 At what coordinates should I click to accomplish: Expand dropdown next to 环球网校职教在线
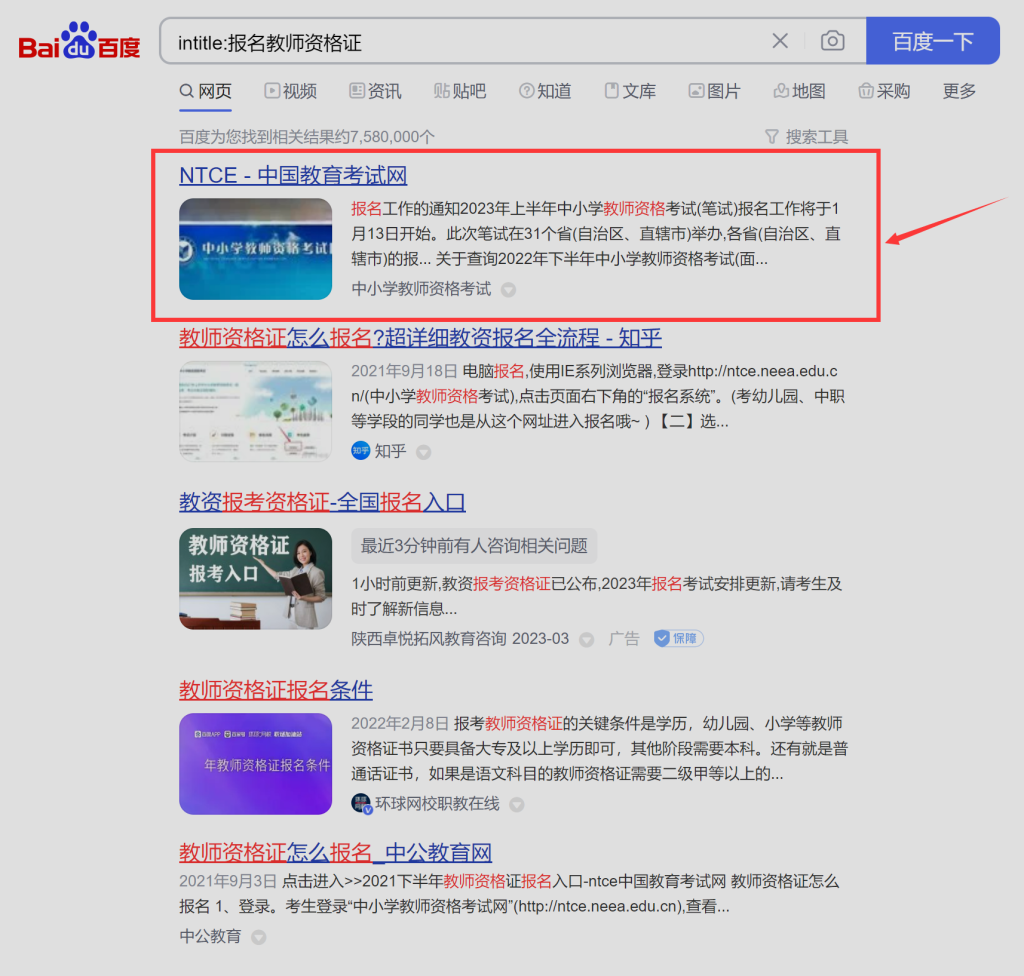pos(517,805)
